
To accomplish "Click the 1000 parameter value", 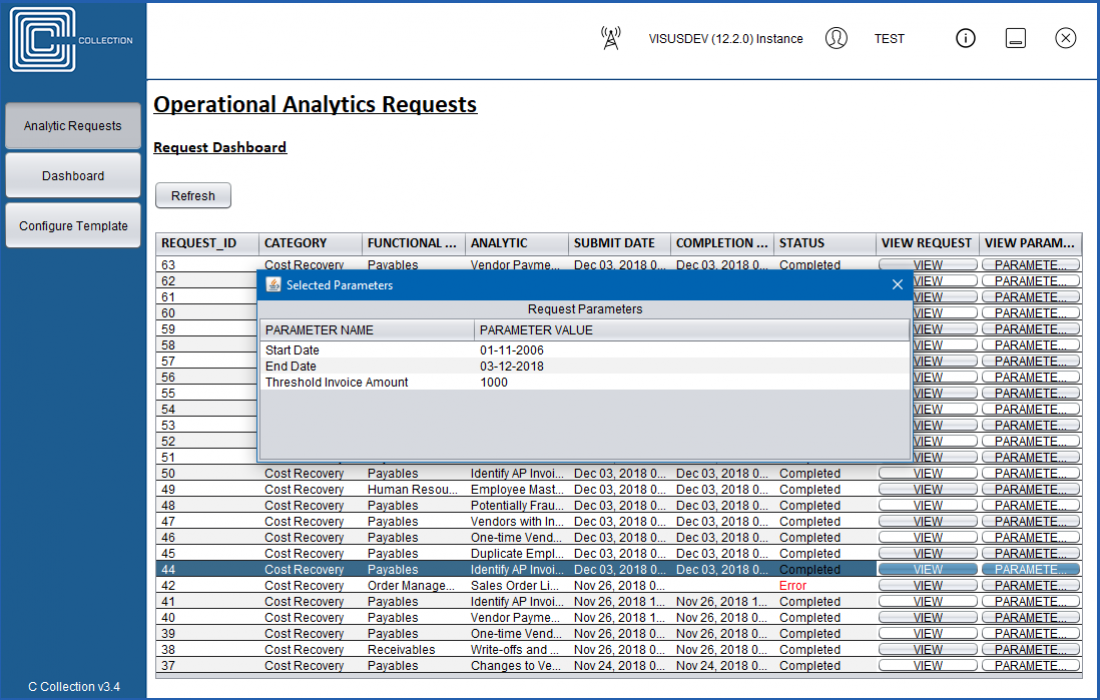I will [x=494, y=382].
